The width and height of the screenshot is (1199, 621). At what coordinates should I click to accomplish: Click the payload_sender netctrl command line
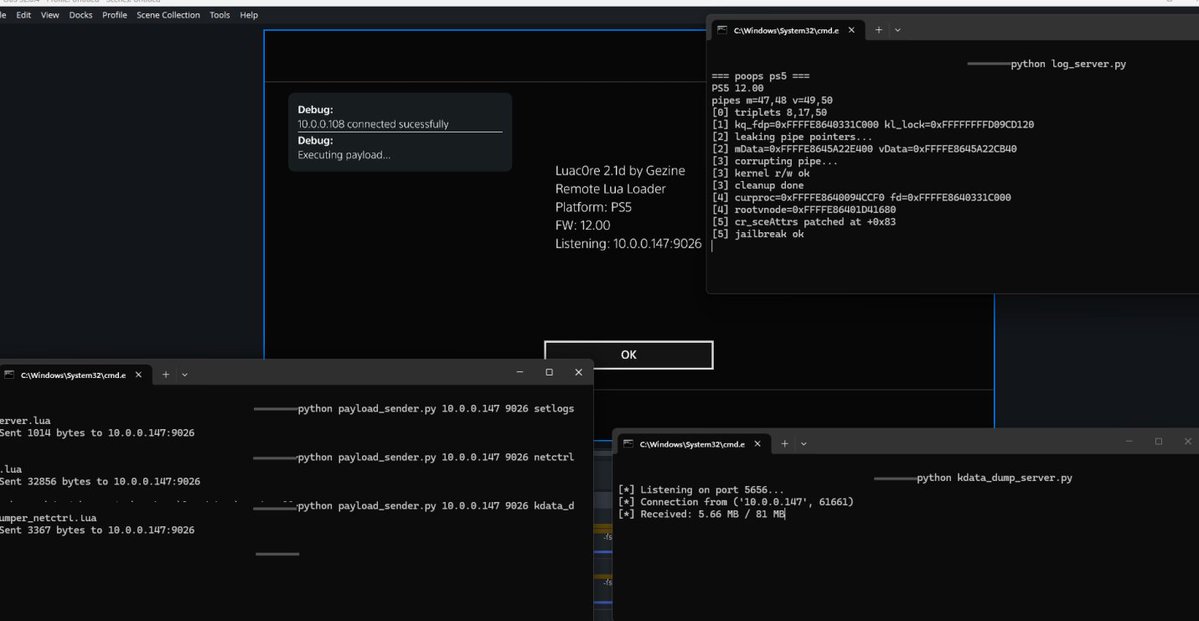[435, 457]
